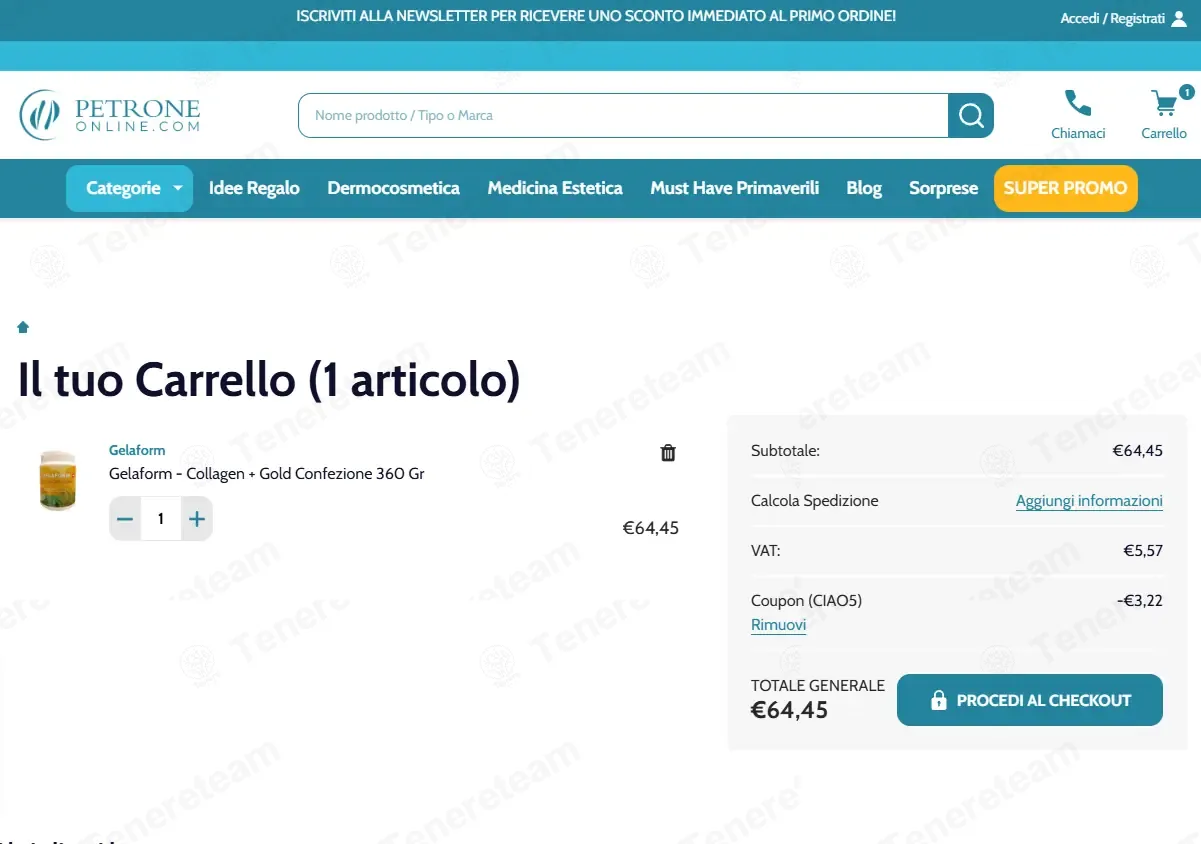Viewport: 1201px width, 844px height.
Task: Decrease Gelaform quantity with minus button
Action: (125, 519)
